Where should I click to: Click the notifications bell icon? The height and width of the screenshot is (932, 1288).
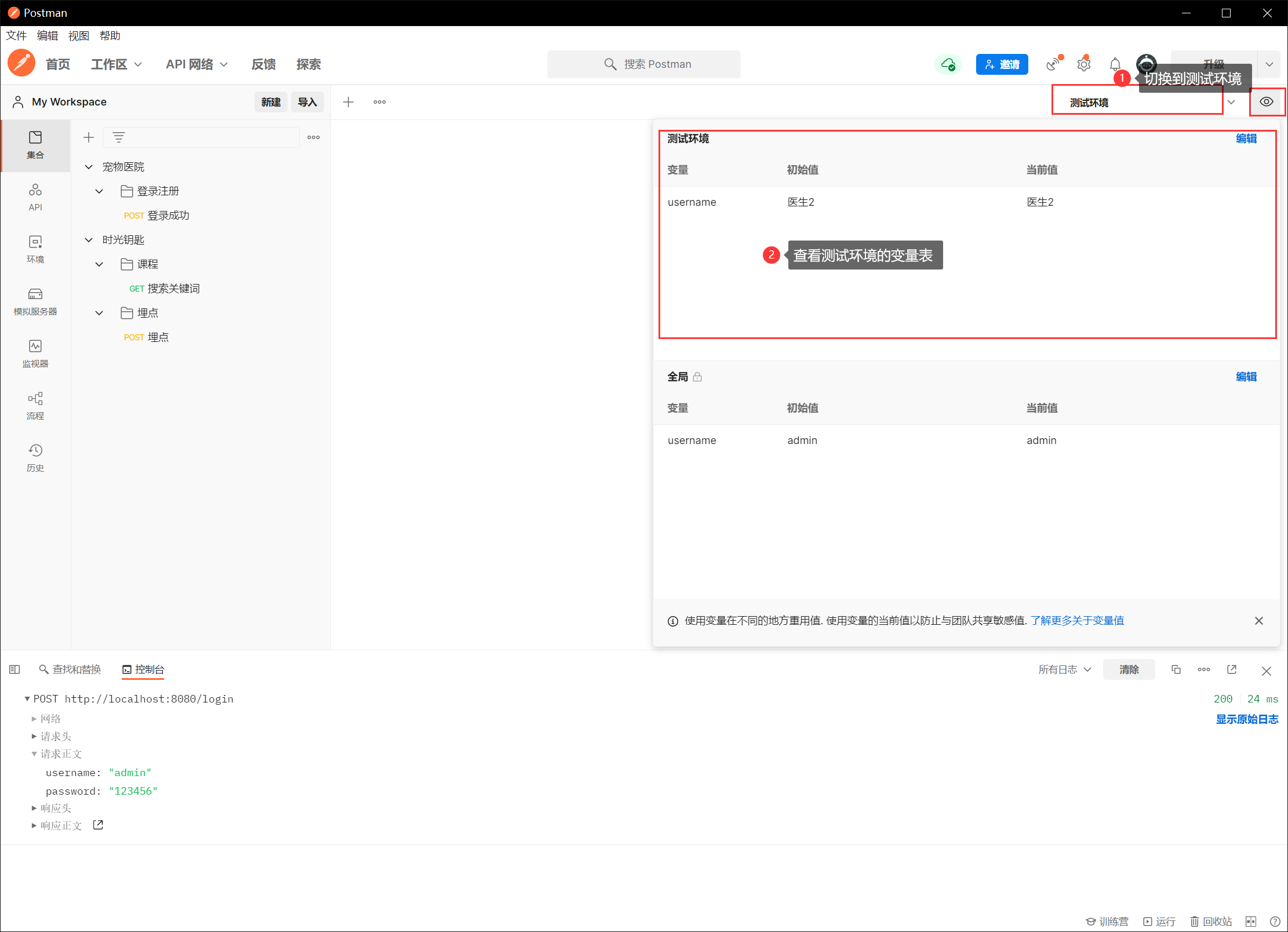tap(1115, 64)
